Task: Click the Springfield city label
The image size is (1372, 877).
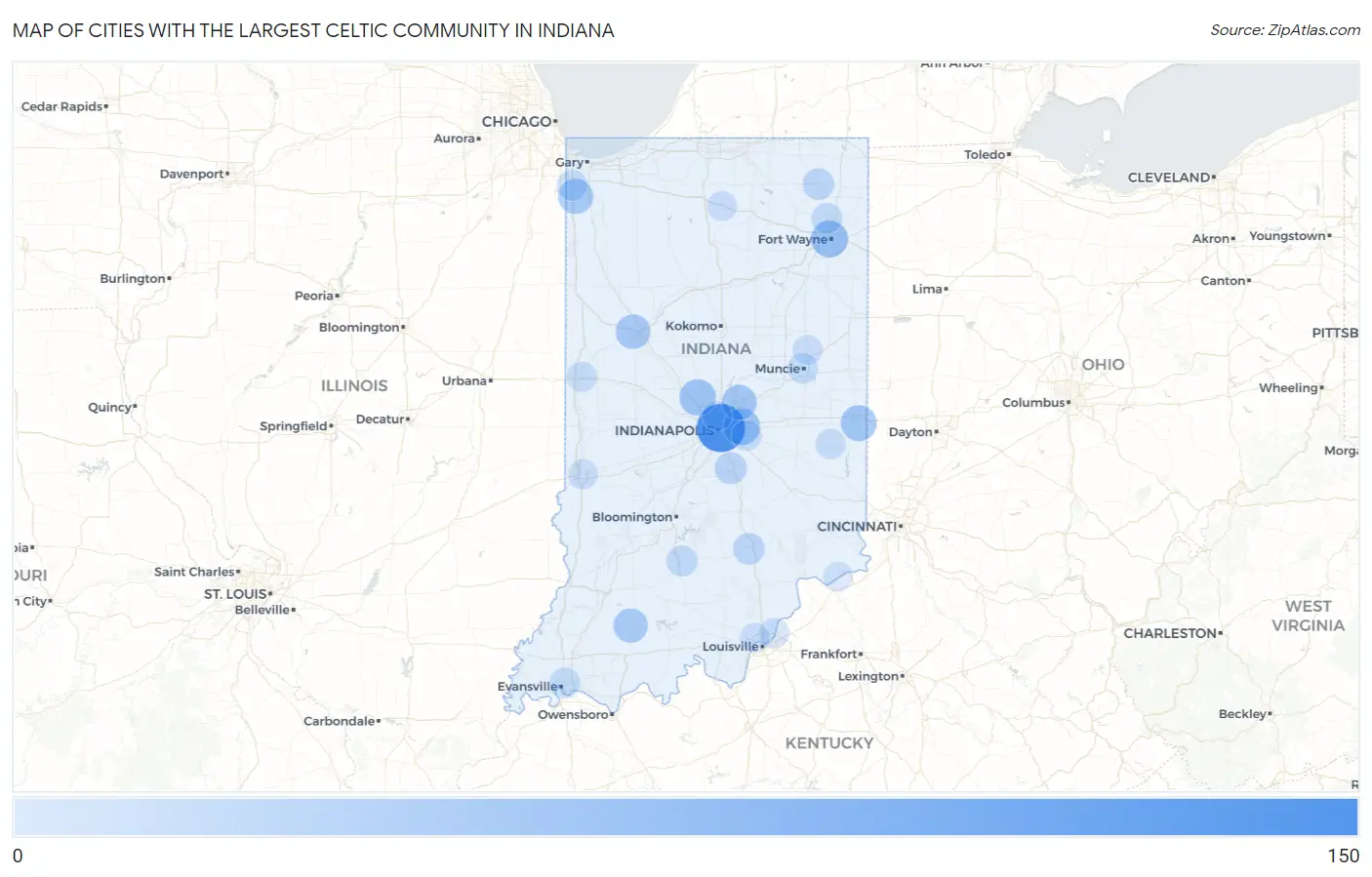Action: 293,425
